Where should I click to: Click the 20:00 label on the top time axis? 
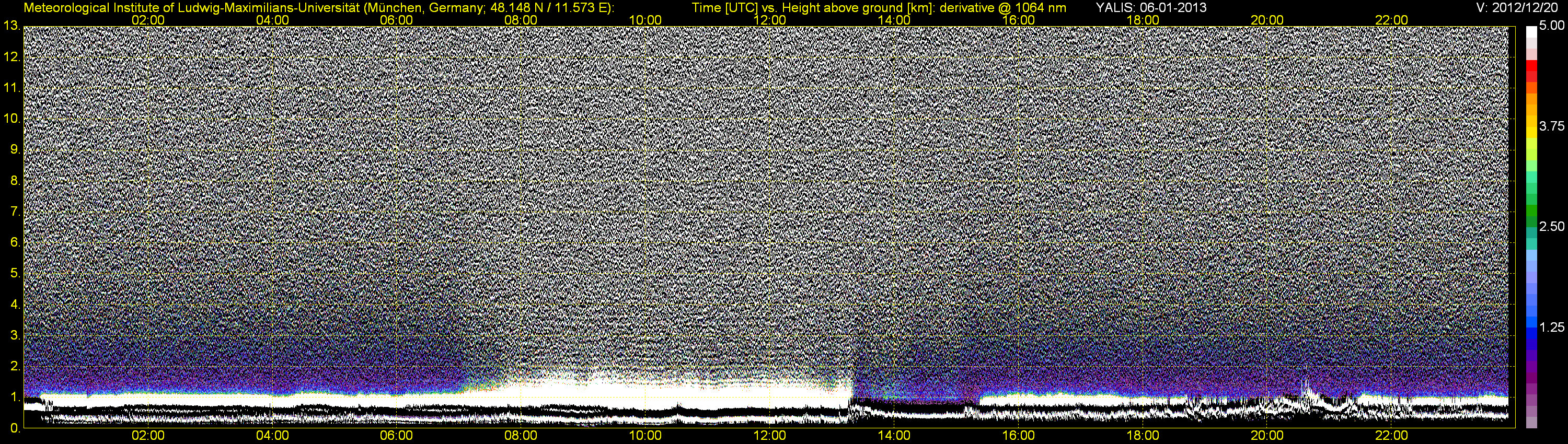point(1267,20)
